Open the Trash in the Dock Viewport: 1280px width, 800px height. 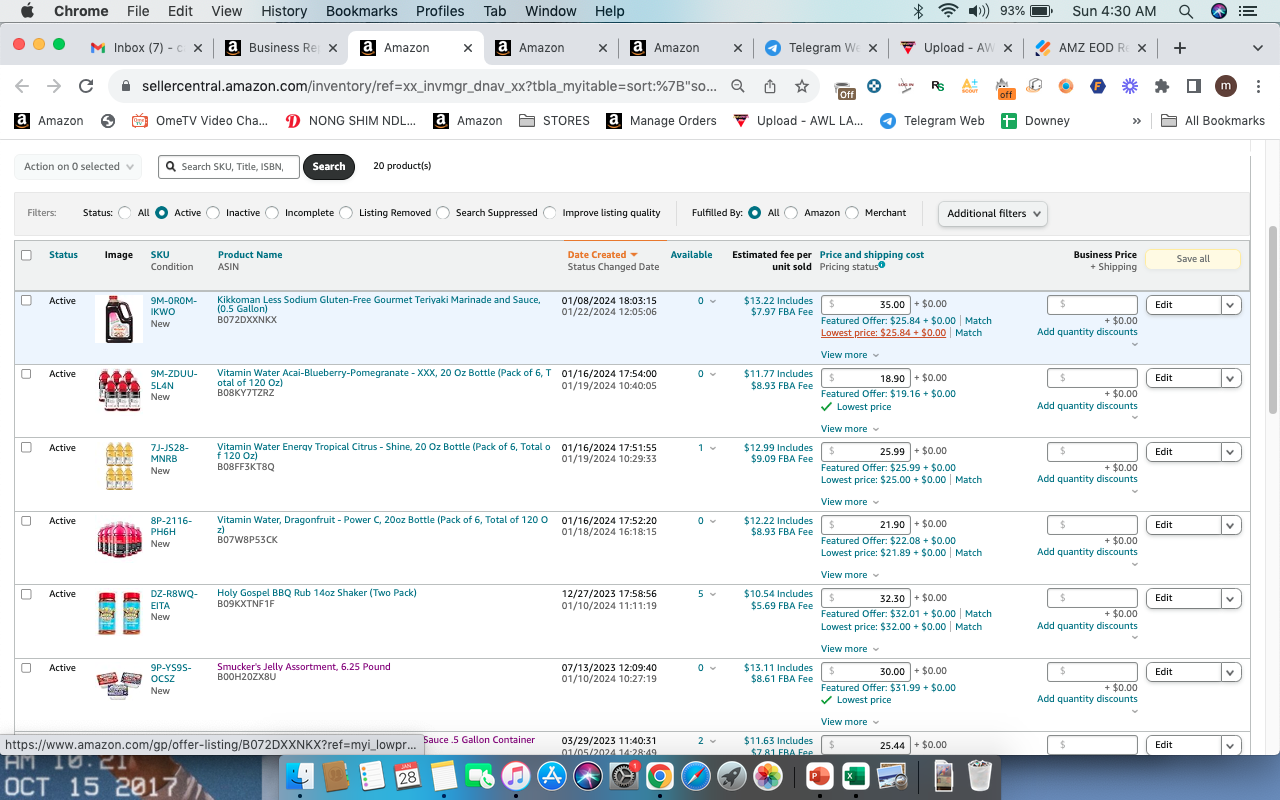click(980, 776)
